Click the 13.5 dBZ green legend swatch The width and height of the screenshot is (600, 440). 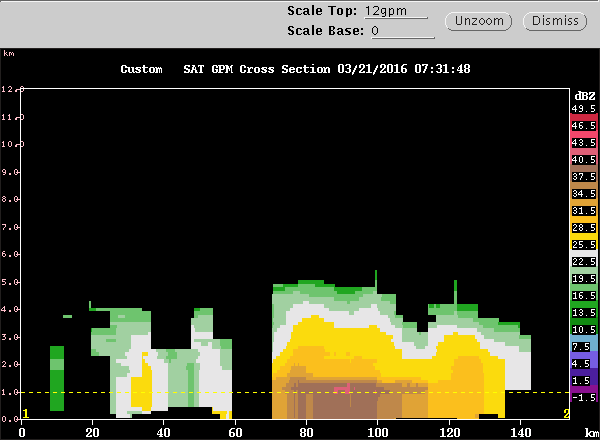tap(584, 313)
